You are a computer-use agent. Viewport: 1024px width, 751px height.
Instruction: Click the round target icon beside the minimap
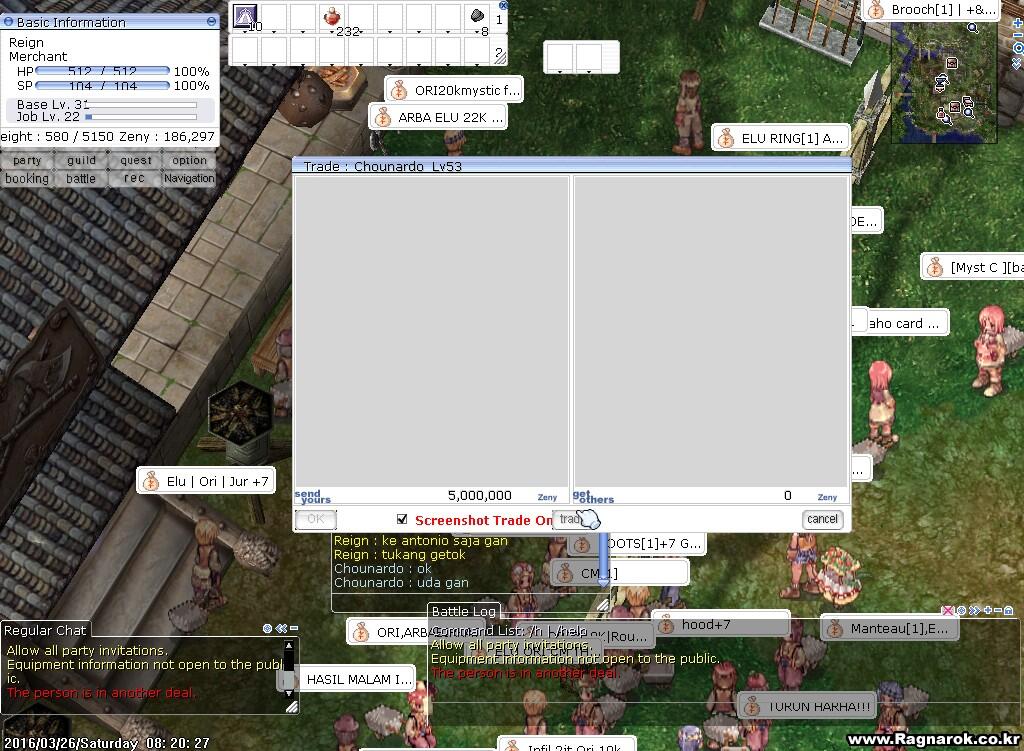coord(1017,48)
